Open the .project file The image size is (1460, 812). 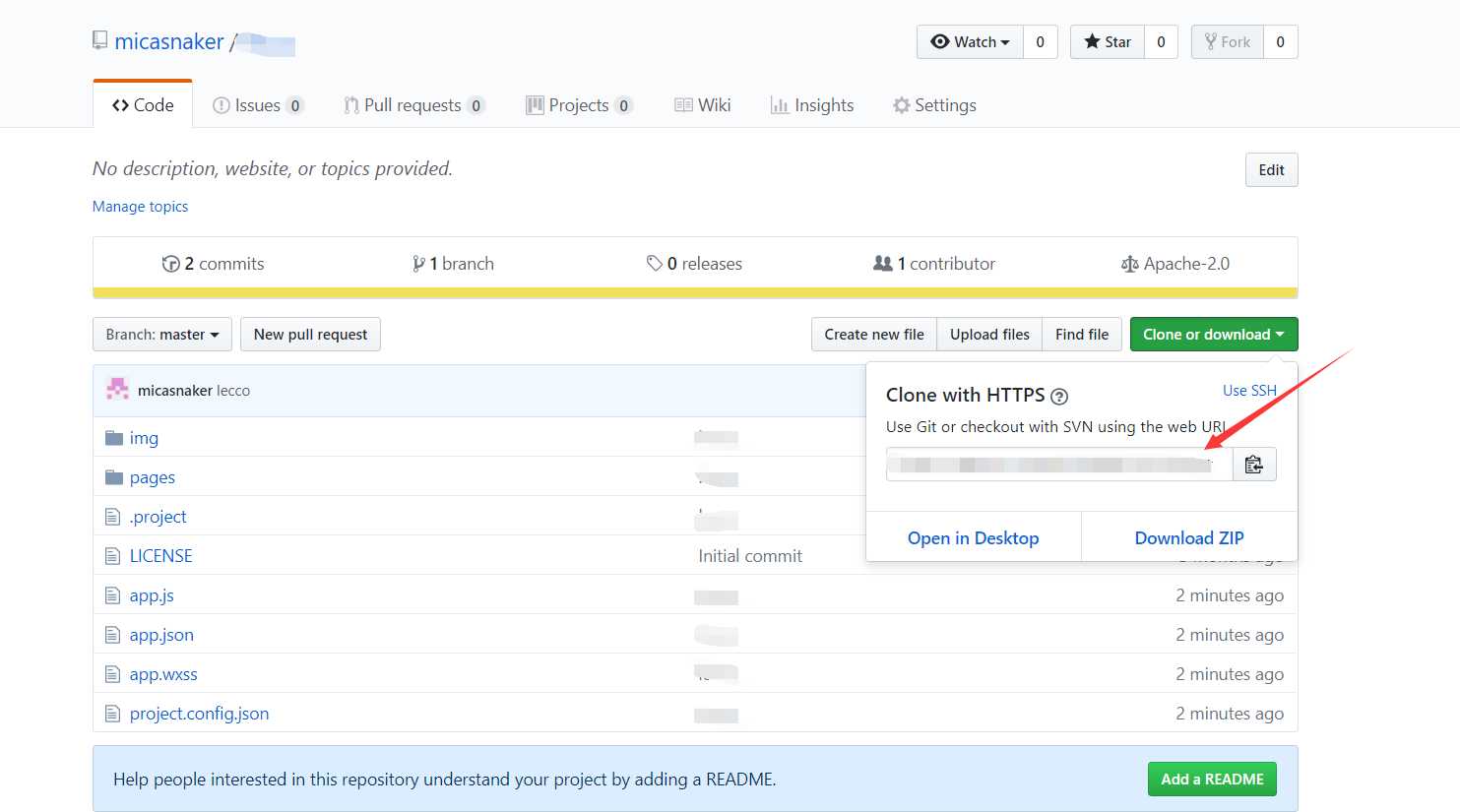coord(158,517)
